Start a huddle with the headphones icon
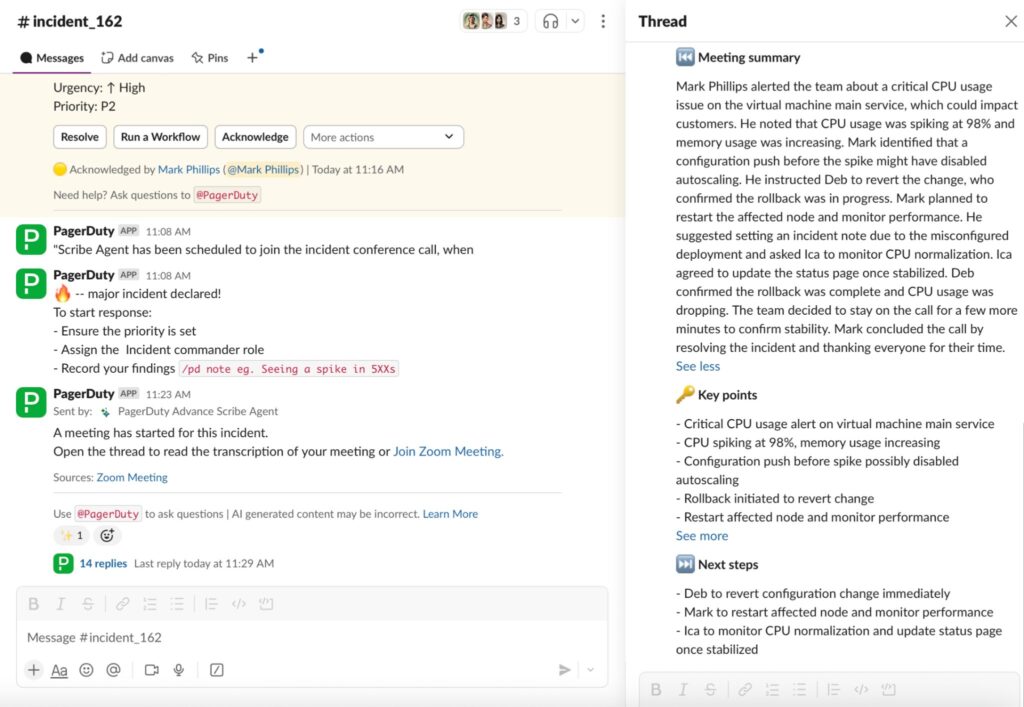This screenshot has width=1024, height=707. 550,21
